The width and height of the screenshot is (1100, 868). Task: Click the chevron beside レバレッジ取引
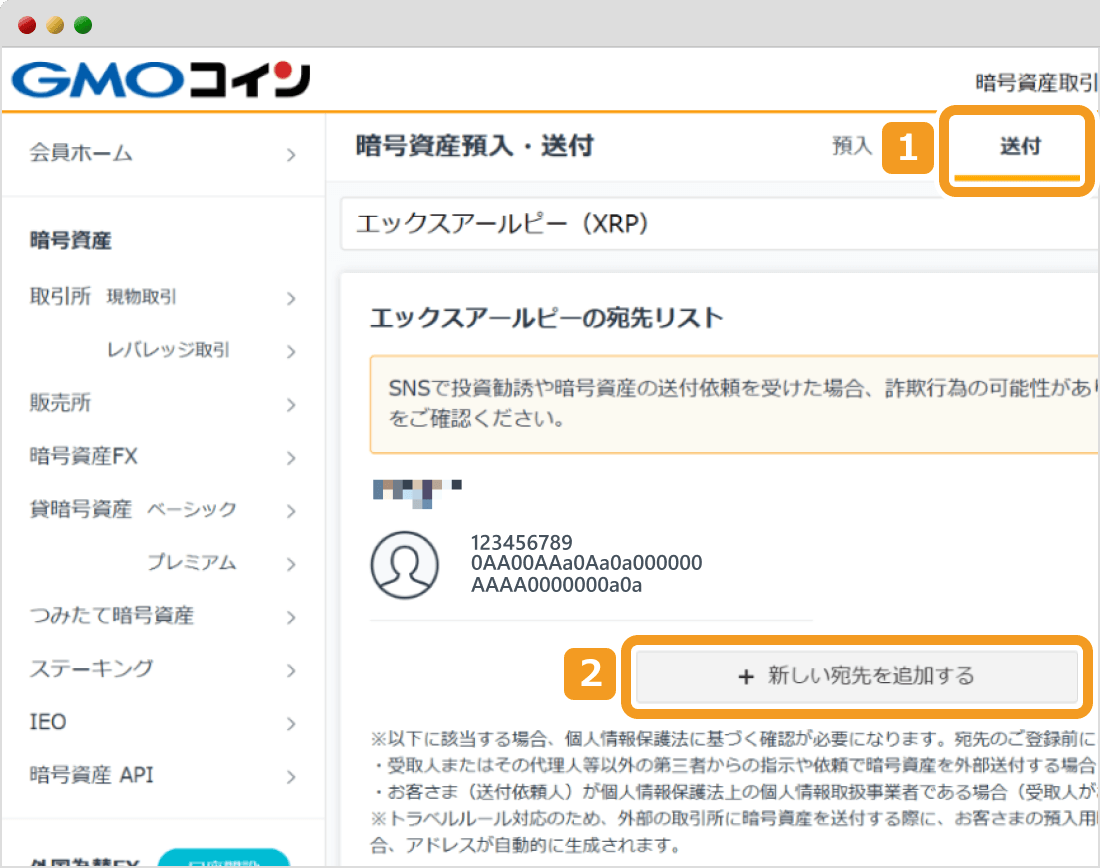coord(291,350)
